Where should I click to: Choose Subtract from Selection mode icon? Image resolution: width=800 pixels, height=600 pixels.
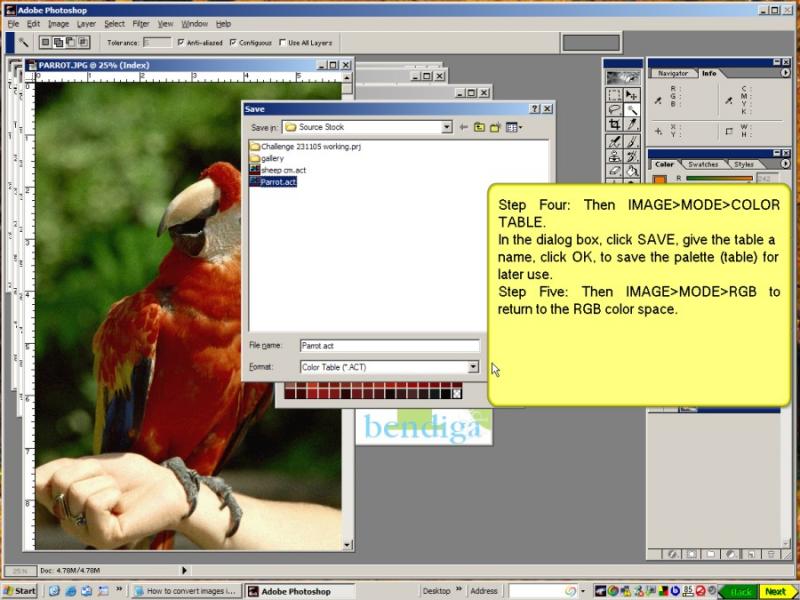tap(70, 42)
